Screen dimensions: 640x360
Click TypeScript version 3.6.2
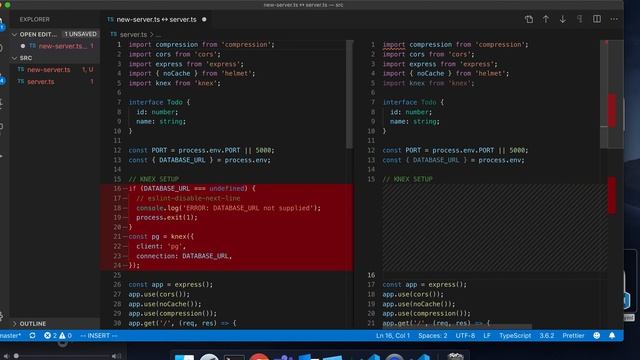tap(547, 336)
